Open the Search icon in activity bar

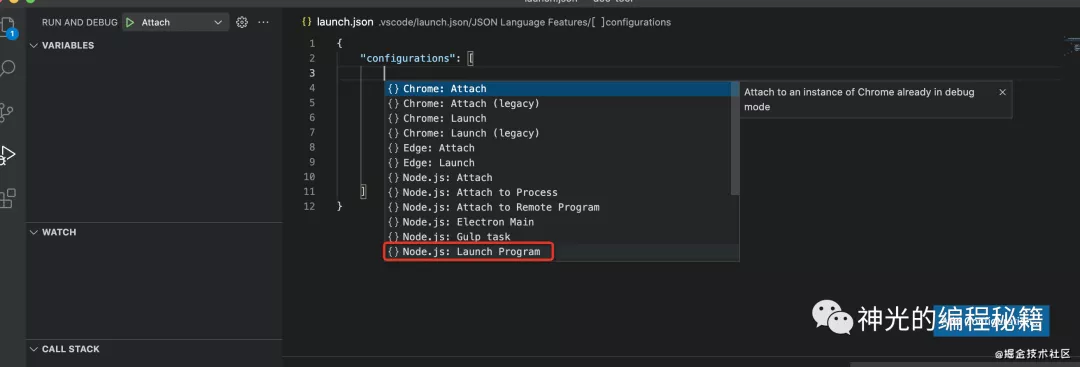click(8, 68)
